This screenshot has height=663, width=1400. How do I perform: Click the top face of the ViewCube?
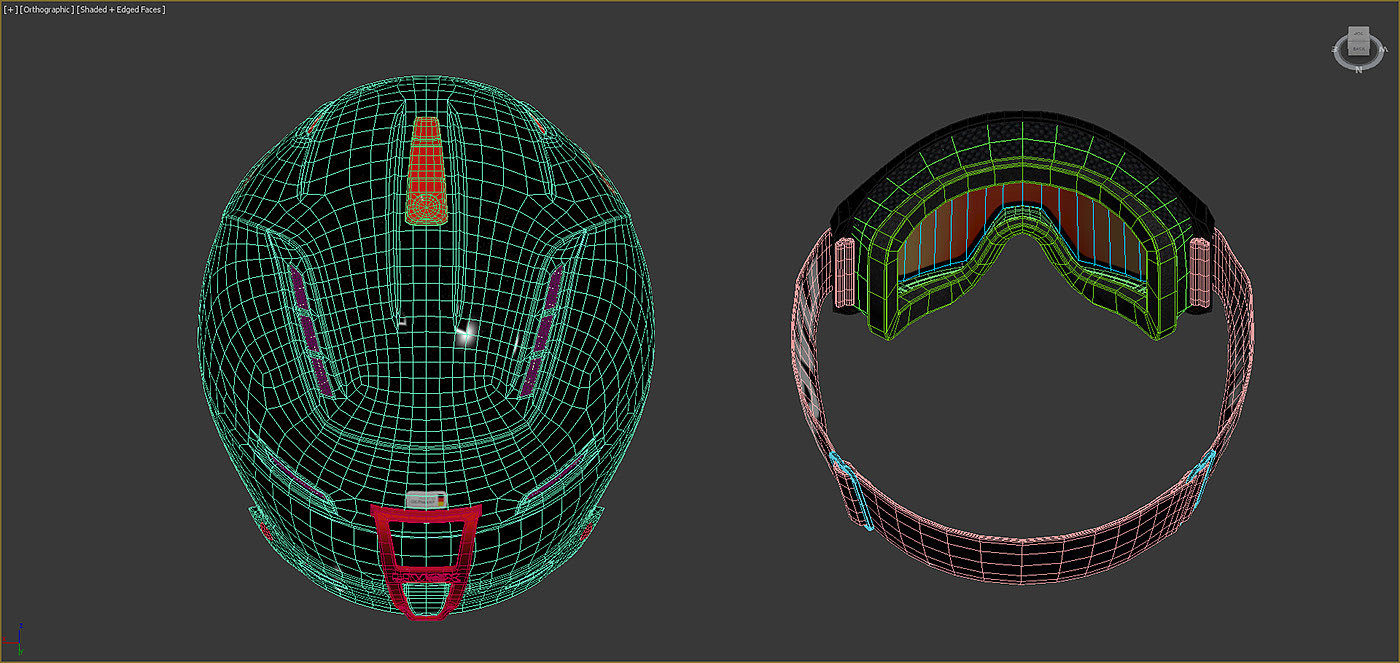coord(1358,35)
